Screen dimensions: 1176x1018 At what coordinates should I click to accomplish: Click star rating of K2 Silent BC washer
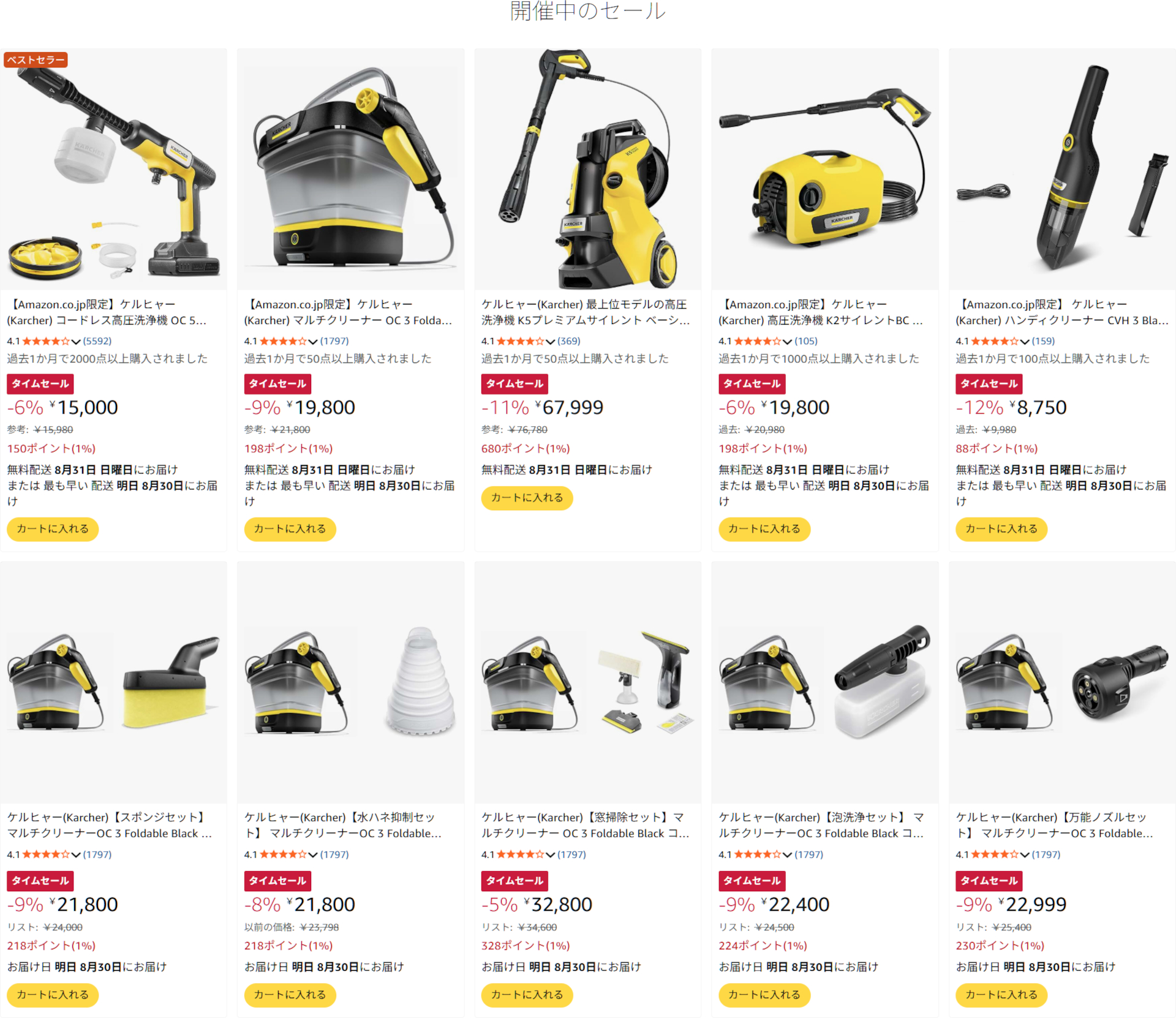point(757,341)
